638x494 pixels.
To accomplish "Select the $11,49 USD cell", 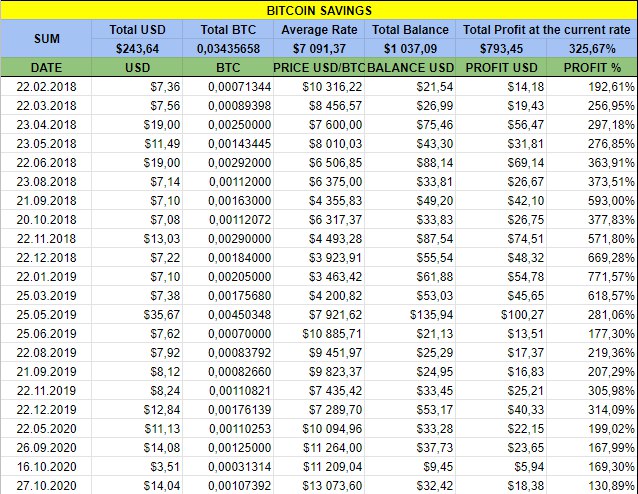I will (137, 143).
